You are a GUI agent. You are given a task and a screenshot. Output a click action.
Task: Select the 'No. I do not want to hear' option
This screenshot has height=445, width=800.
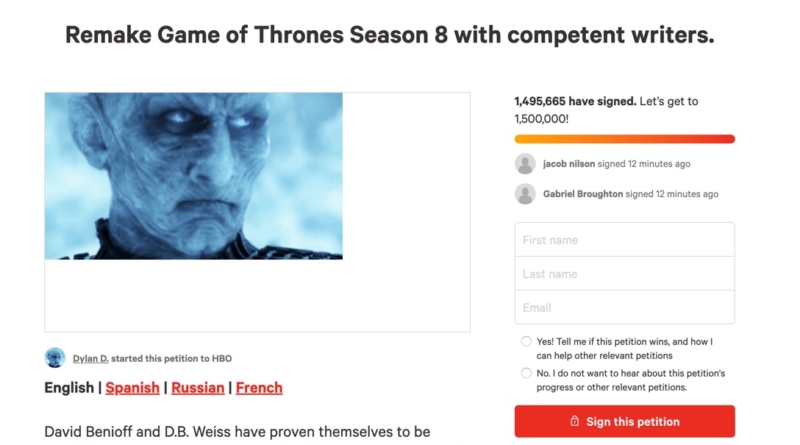click(526, 373)
